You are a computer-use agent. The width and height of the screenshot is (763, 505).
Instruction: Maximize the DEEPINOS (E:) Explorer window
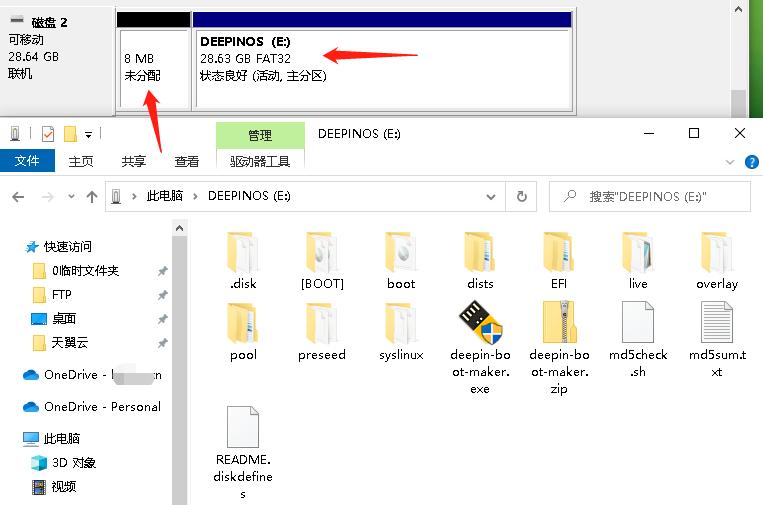click(x=694, y=133)
